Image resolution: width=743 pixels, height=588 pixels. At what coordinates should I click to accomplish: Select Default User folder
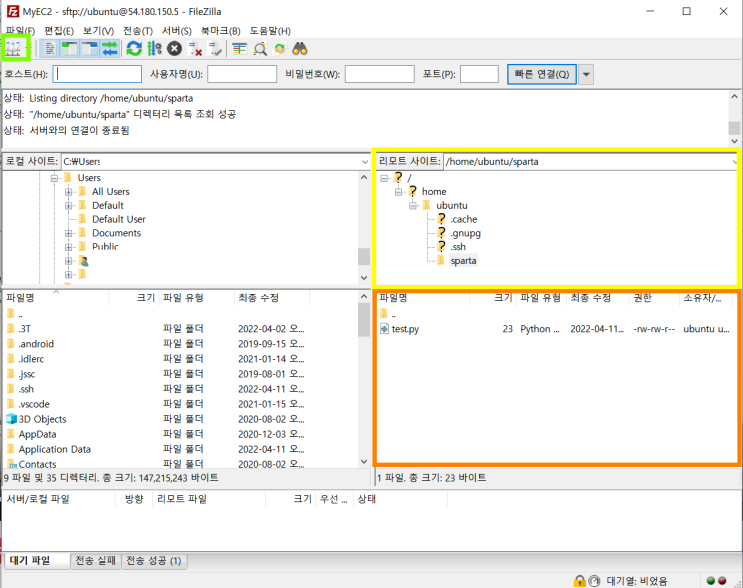[x=118, y=219]
